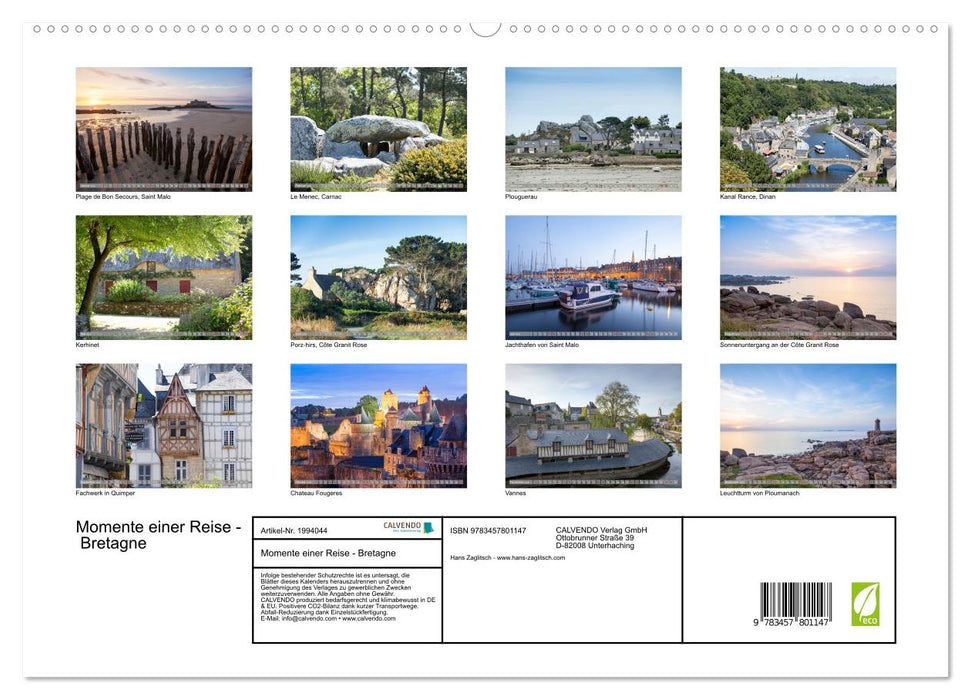Click the CALVENDO publisher logo
Image resolution: width=971 pixels, height=700 pixels.
click(x=408, y=527)
